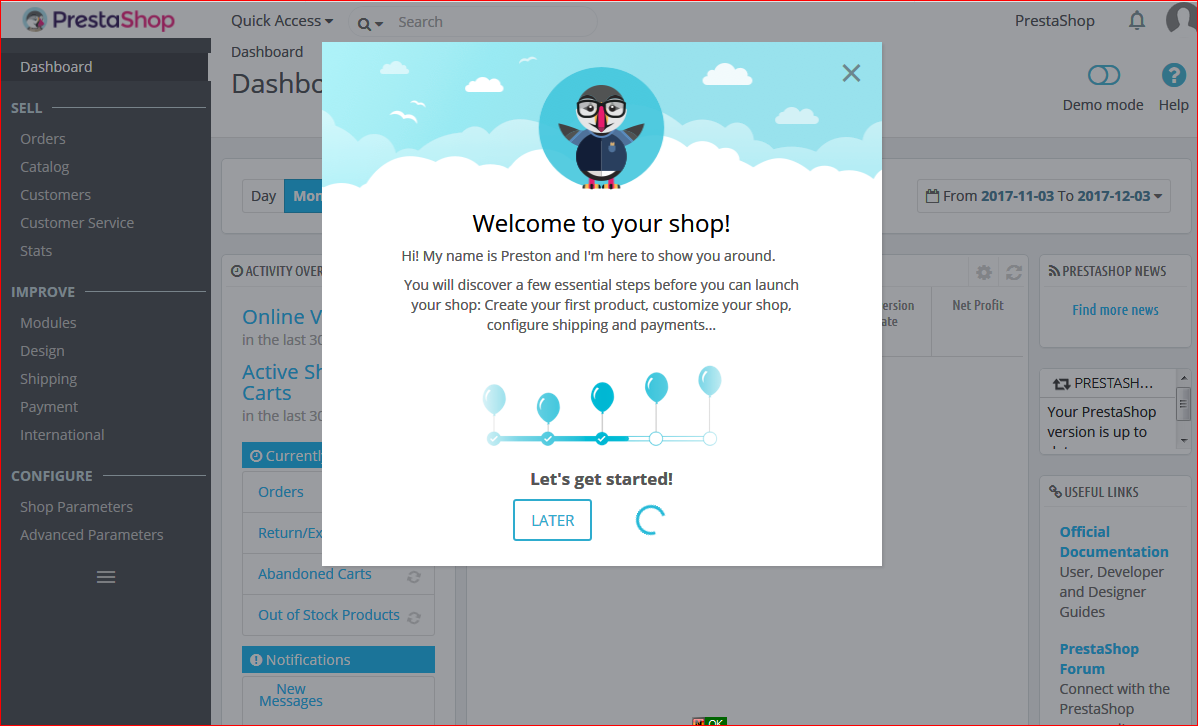Open Shipping in the sidebar

(48, 379)
